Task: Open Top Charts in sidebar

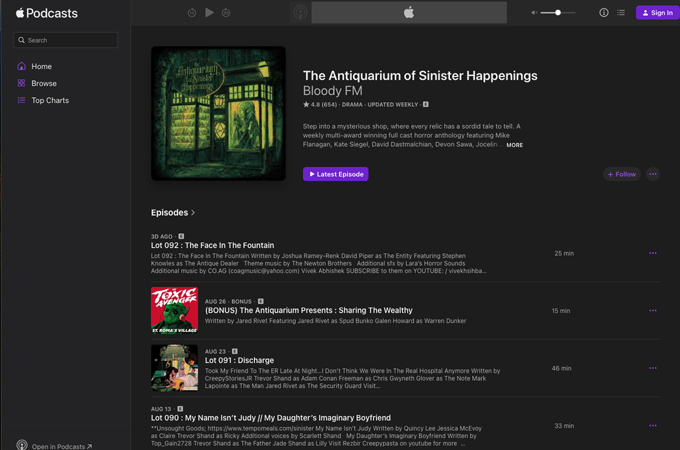Action: point(50,100)
